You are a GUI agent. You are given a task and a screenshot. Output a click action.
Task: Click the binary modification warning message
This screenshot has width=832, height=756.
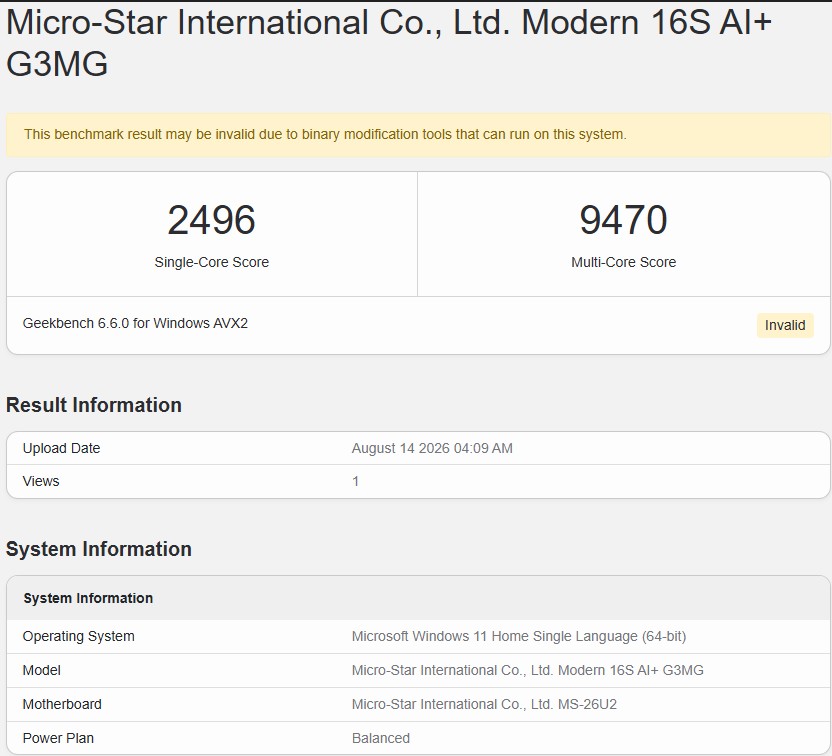[x=325, y=134]
